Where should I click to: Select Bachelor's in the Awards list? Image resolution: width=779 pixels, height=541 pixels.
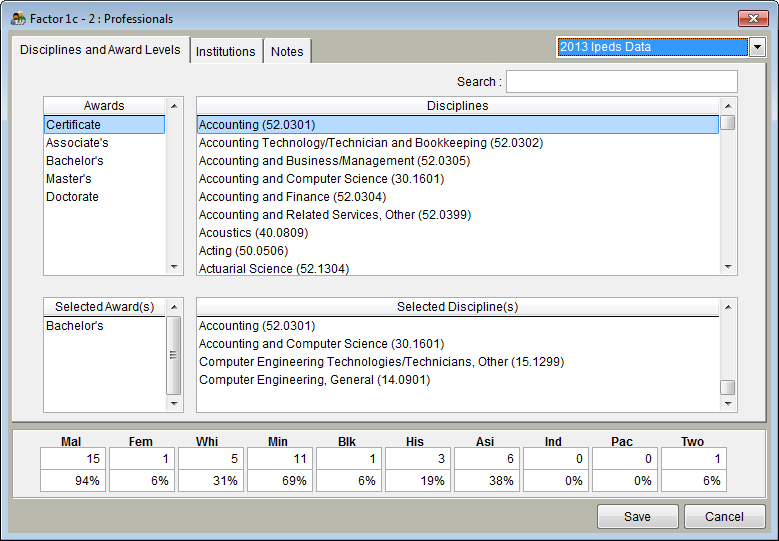pos(104,160)
